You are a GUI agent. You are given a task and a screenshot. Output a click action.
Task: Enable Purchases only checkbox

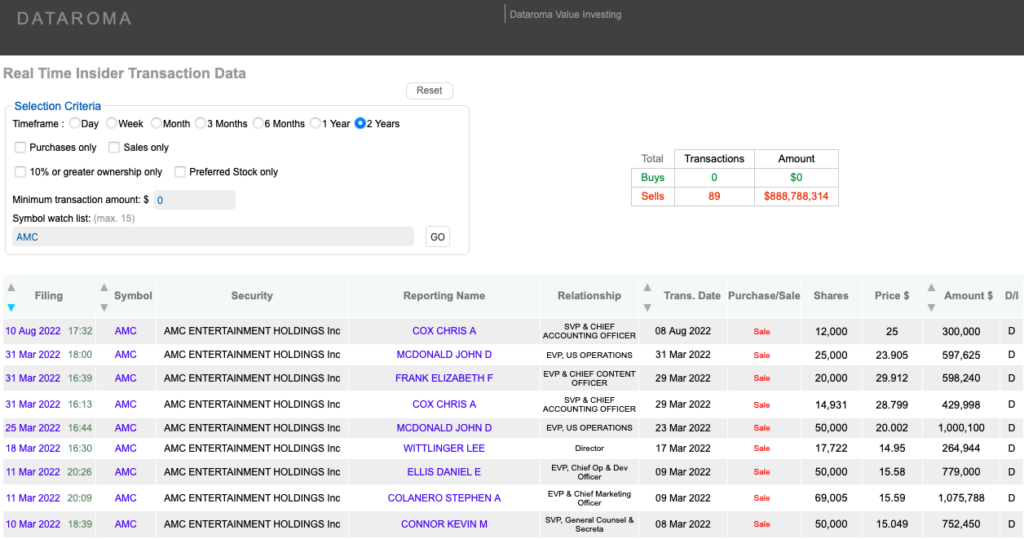click(x=20, y=148)
